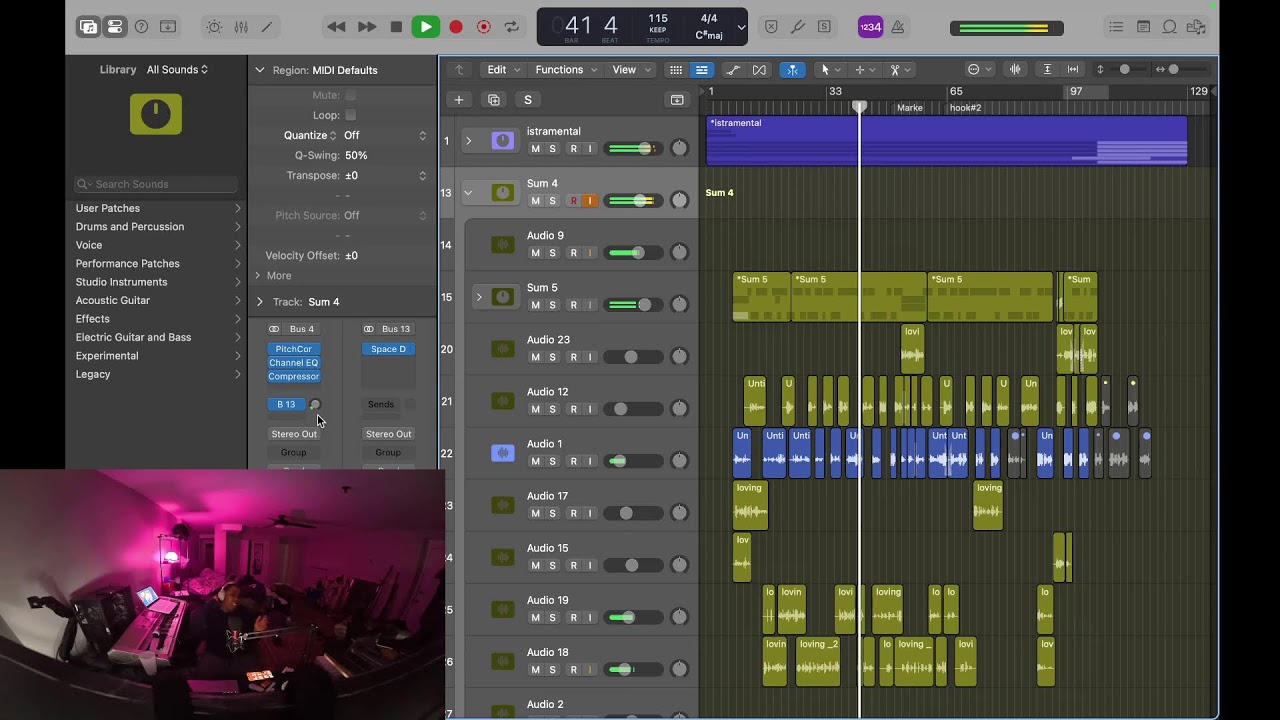Open the Tuner

pyautogui.click(x=798, y=27)
